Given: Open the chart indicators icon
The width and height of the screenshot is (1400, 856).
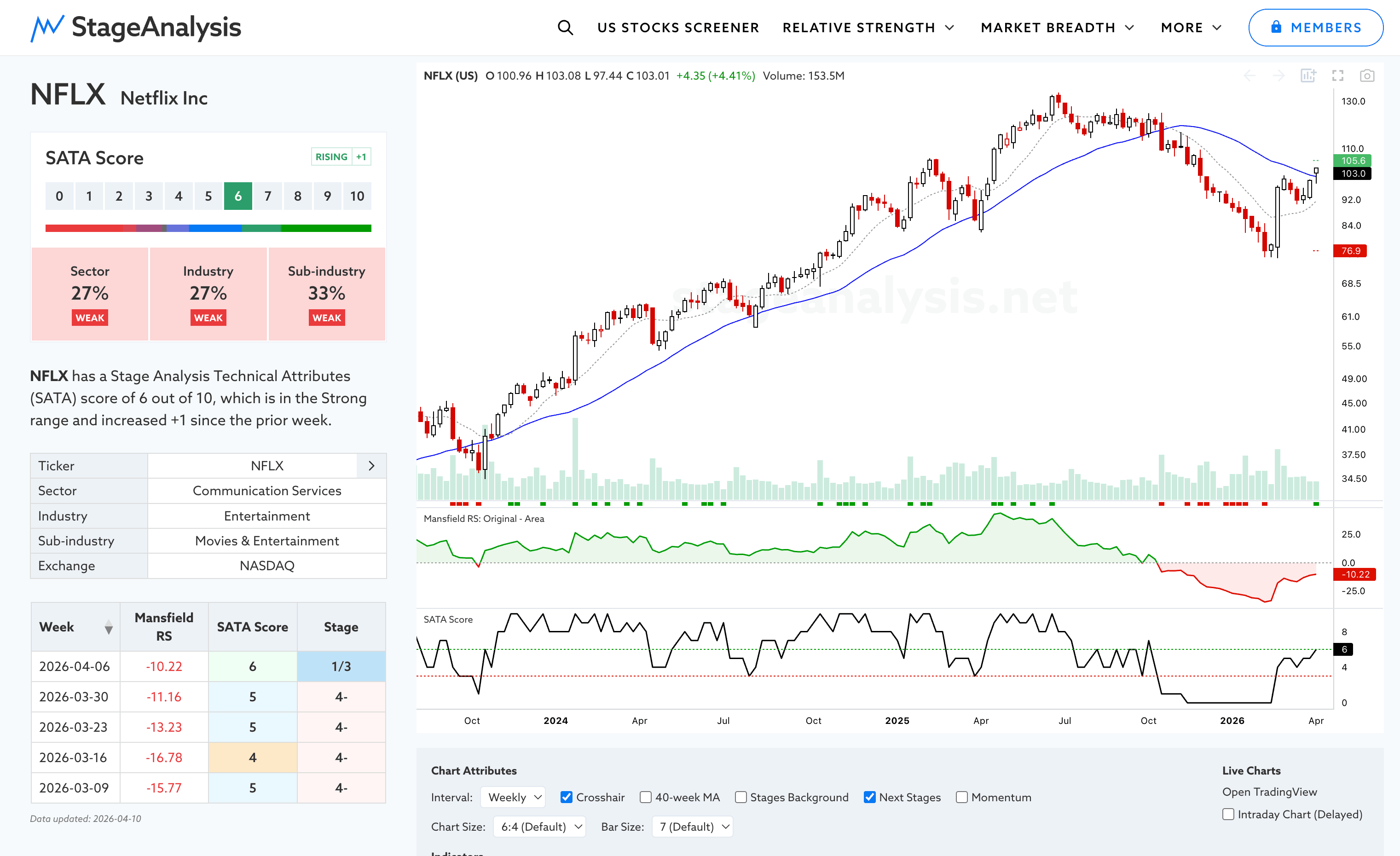Looking at the screenshot, I should click(1308, 75).
